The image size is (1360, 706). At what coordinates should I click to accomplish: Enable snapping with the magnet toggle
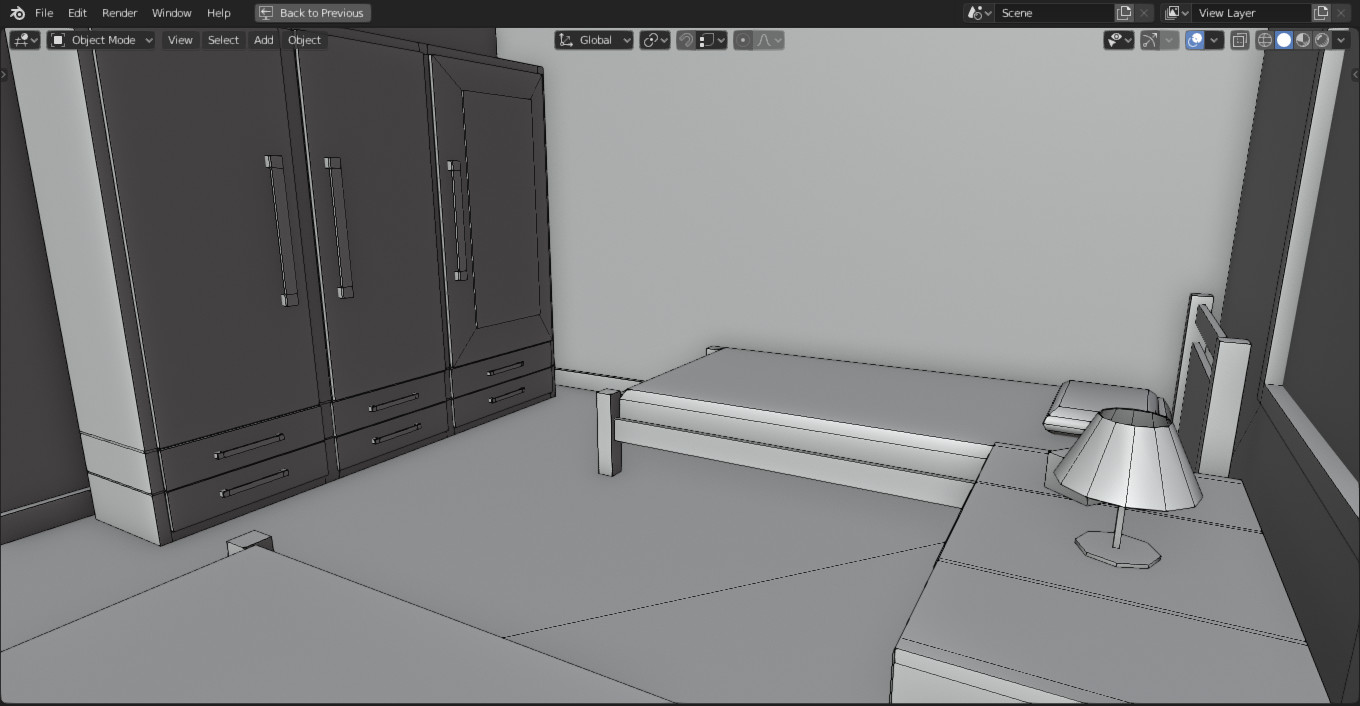tap(686, 40)
